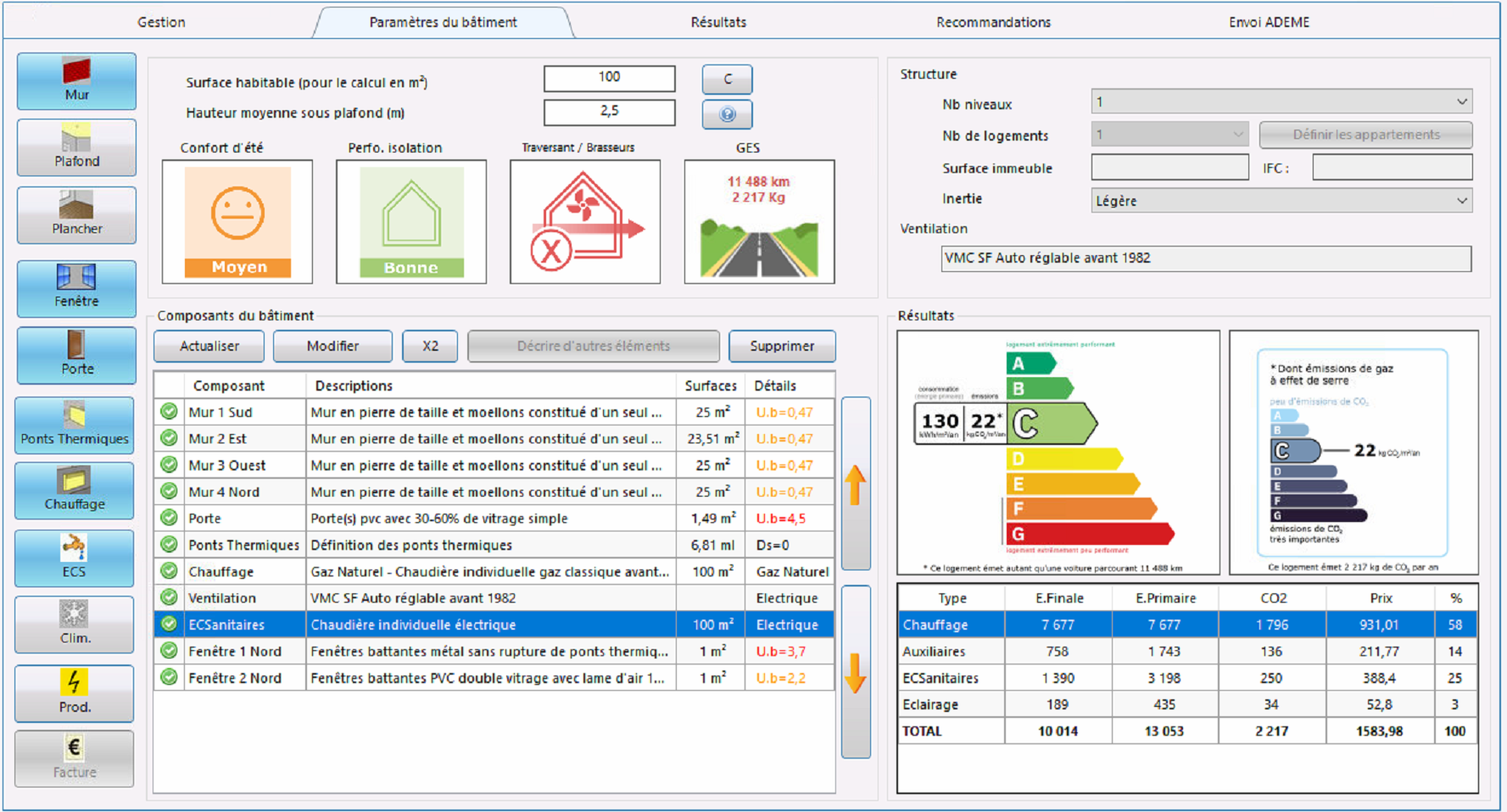Click the help question mark button
This screenshot has width=1507, height=812.
pos(727,114)
